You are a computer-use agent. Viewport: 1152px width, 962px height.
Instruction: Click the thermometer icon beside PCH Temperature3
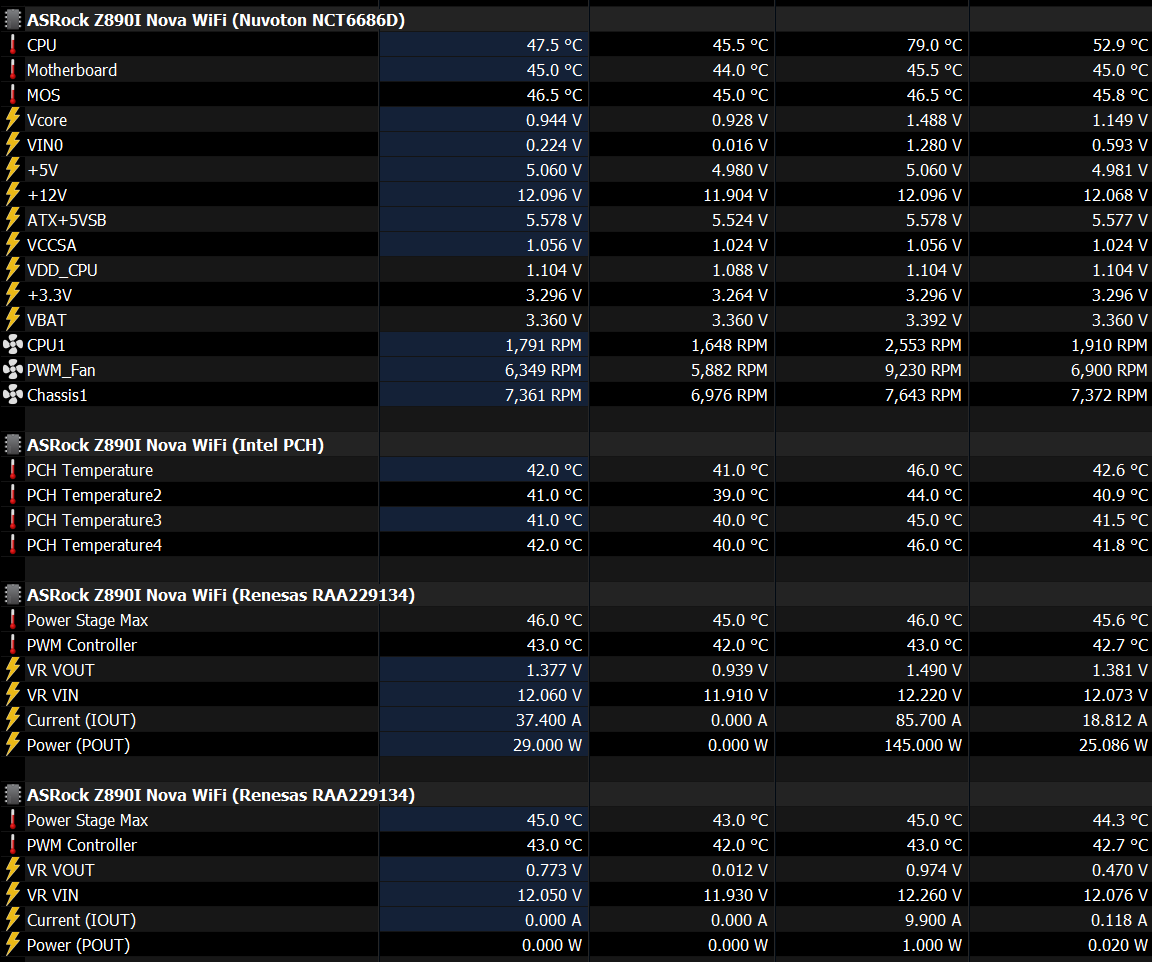click(12, 520)
